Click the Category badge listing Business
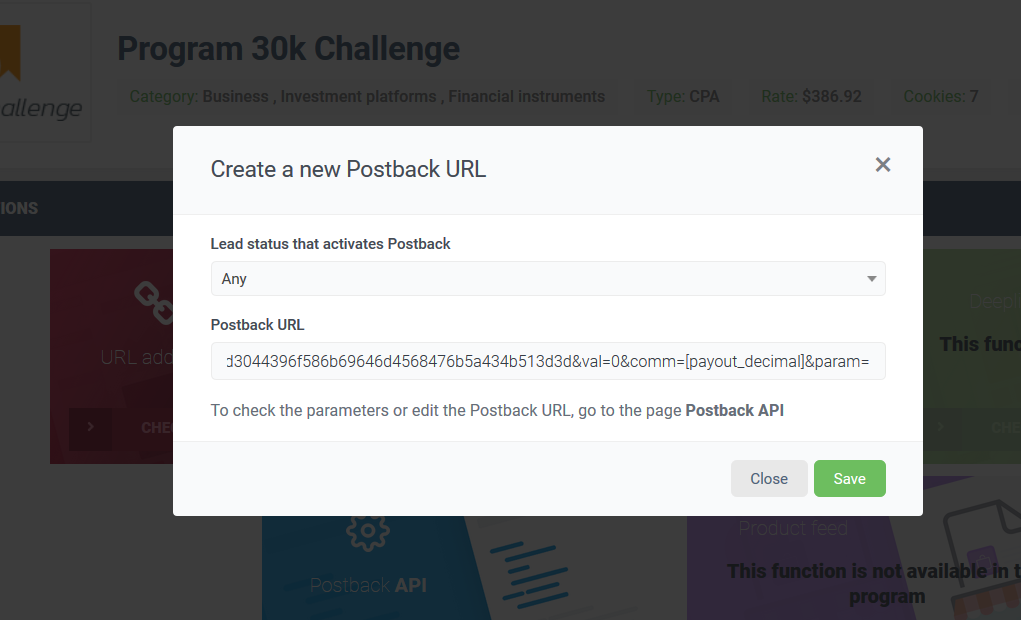Viewport: 1021px width, 620px height. [367, 97]
